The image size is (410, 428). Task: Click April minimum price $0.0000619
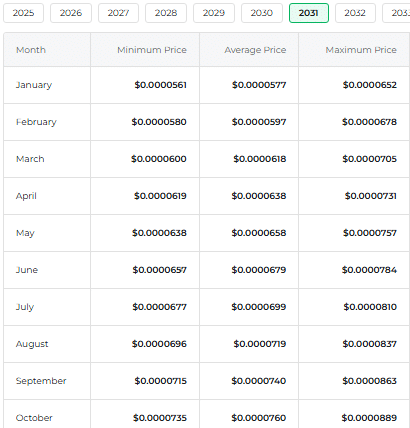(160, 196)
